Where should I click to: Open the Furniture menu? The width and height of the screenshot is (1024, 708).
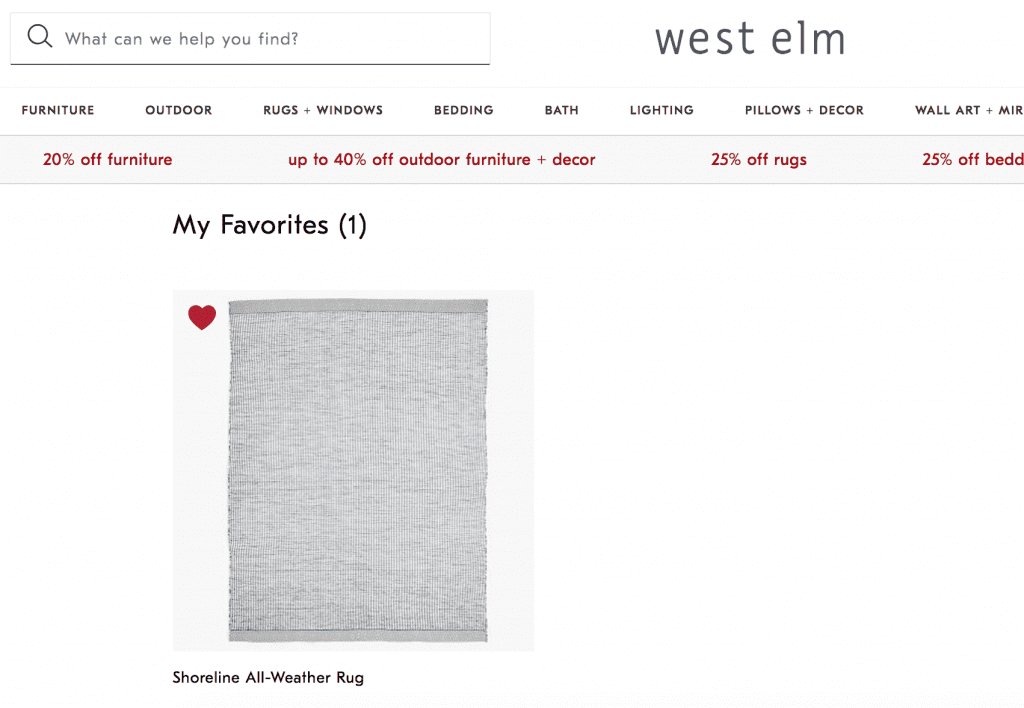coord(58,110)
